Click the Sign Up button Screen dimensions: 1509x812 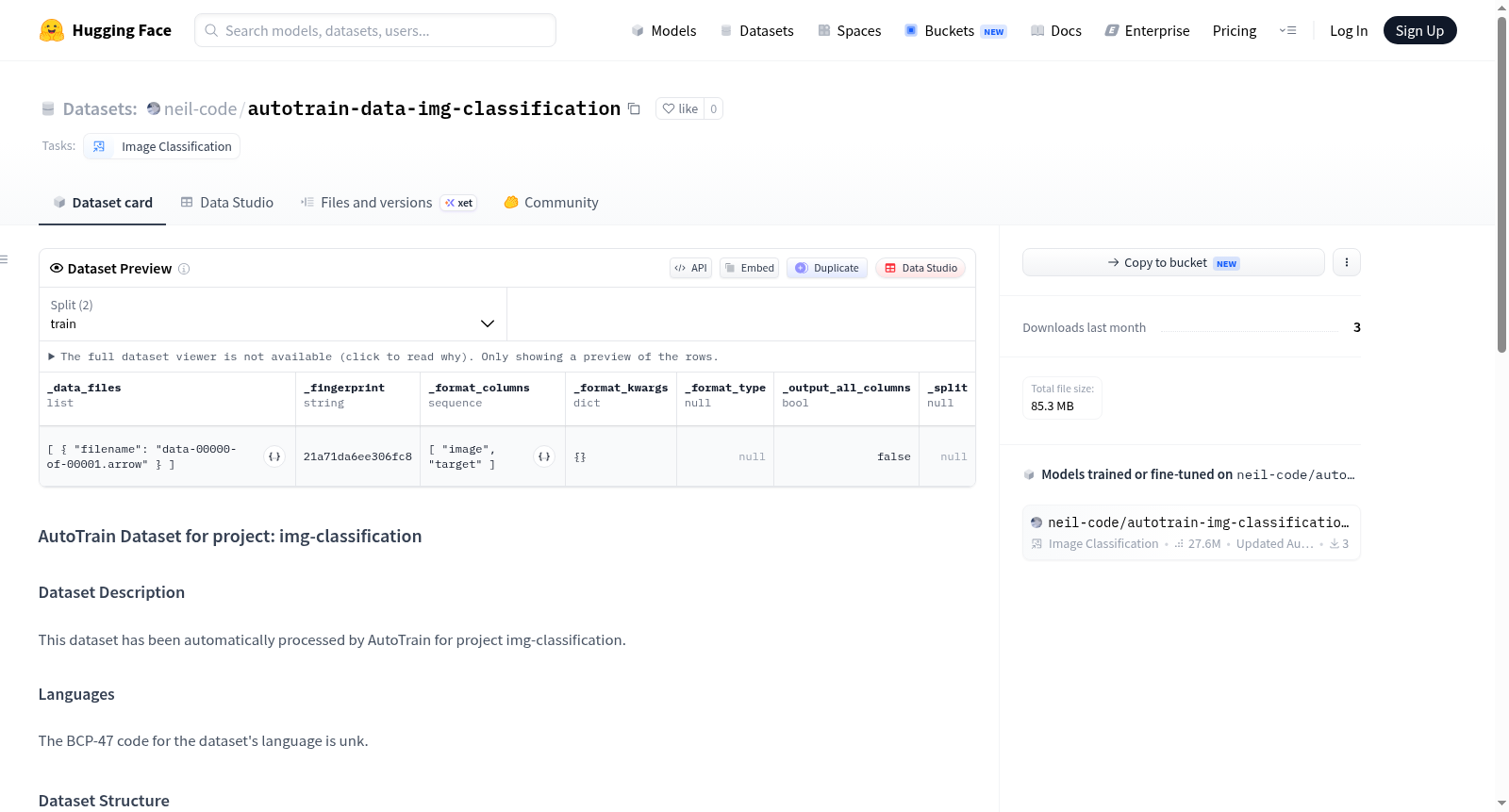point(1419,30)
